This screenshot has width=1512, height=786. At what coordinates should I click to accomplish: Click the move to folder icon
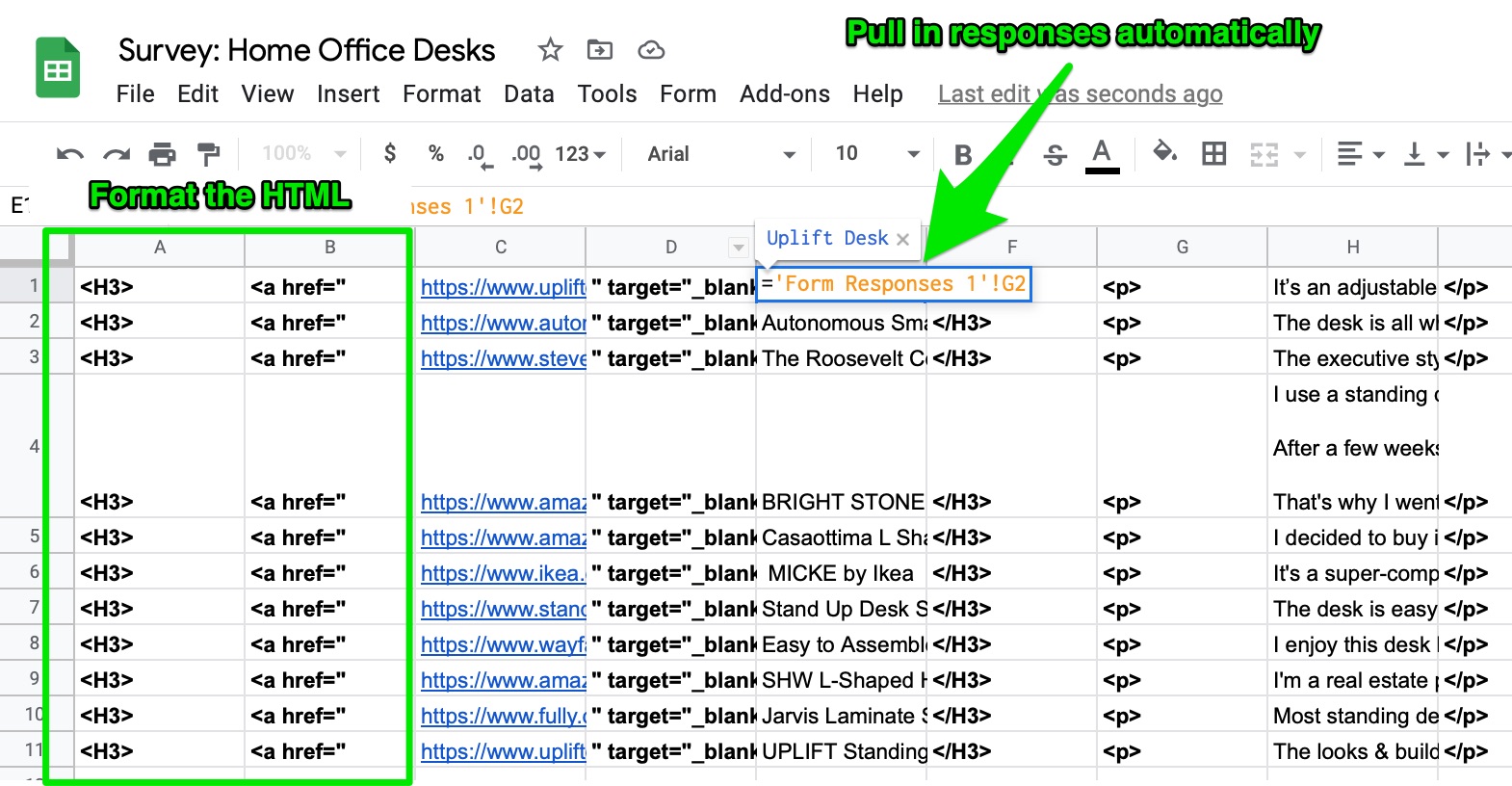(x=600, y=49)
